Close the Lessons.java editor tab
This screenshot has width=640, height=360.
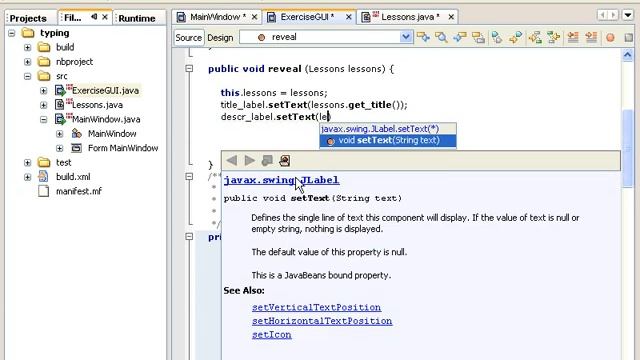coord(451,17)
